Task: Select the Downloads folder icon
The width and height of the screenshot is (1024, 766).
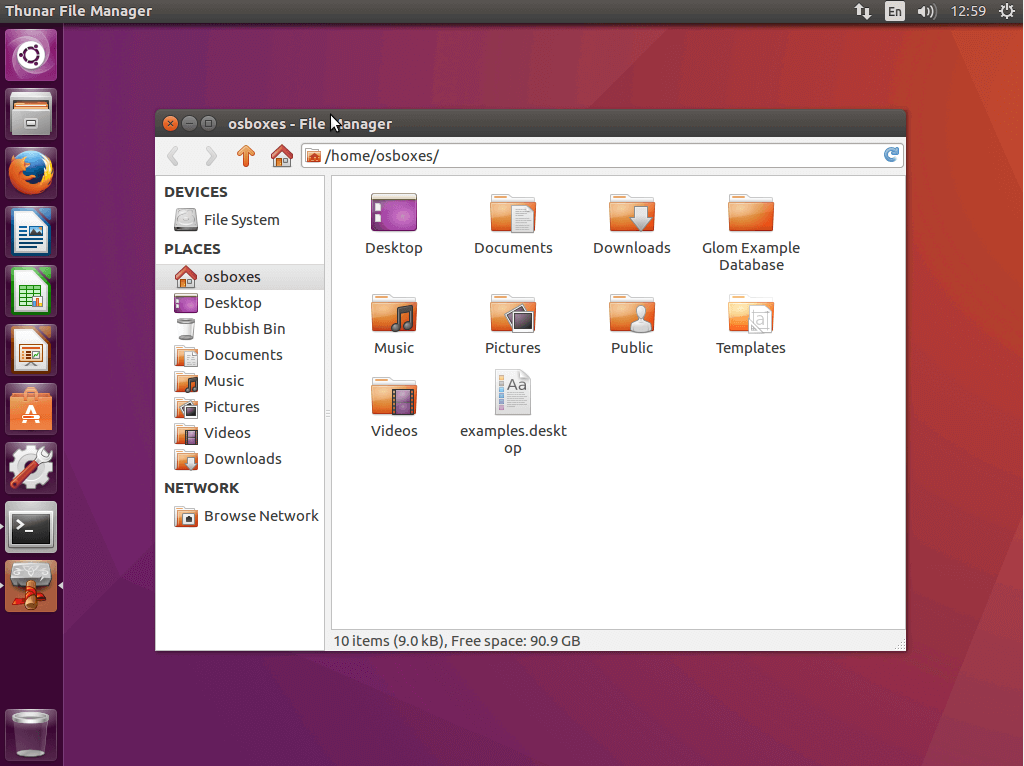Action: pos(631,214)
